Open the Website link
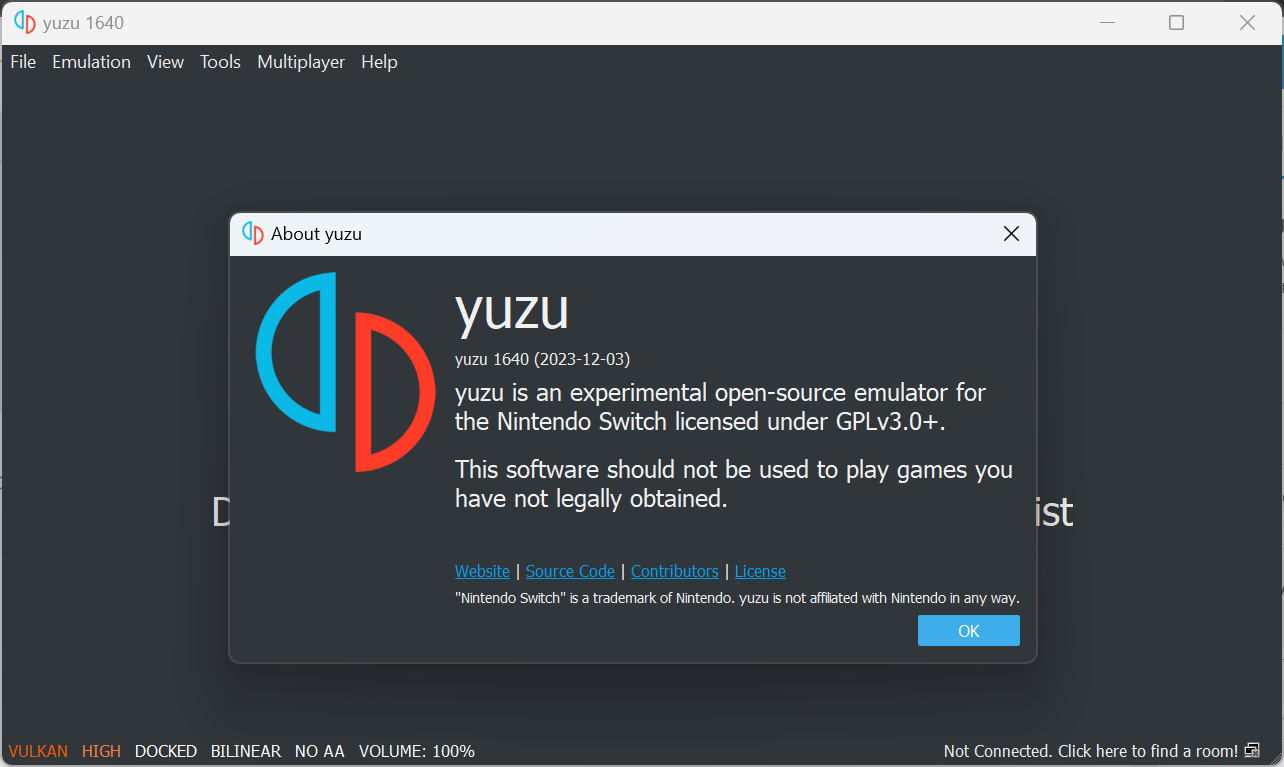1284x767 pixels. 482,571
